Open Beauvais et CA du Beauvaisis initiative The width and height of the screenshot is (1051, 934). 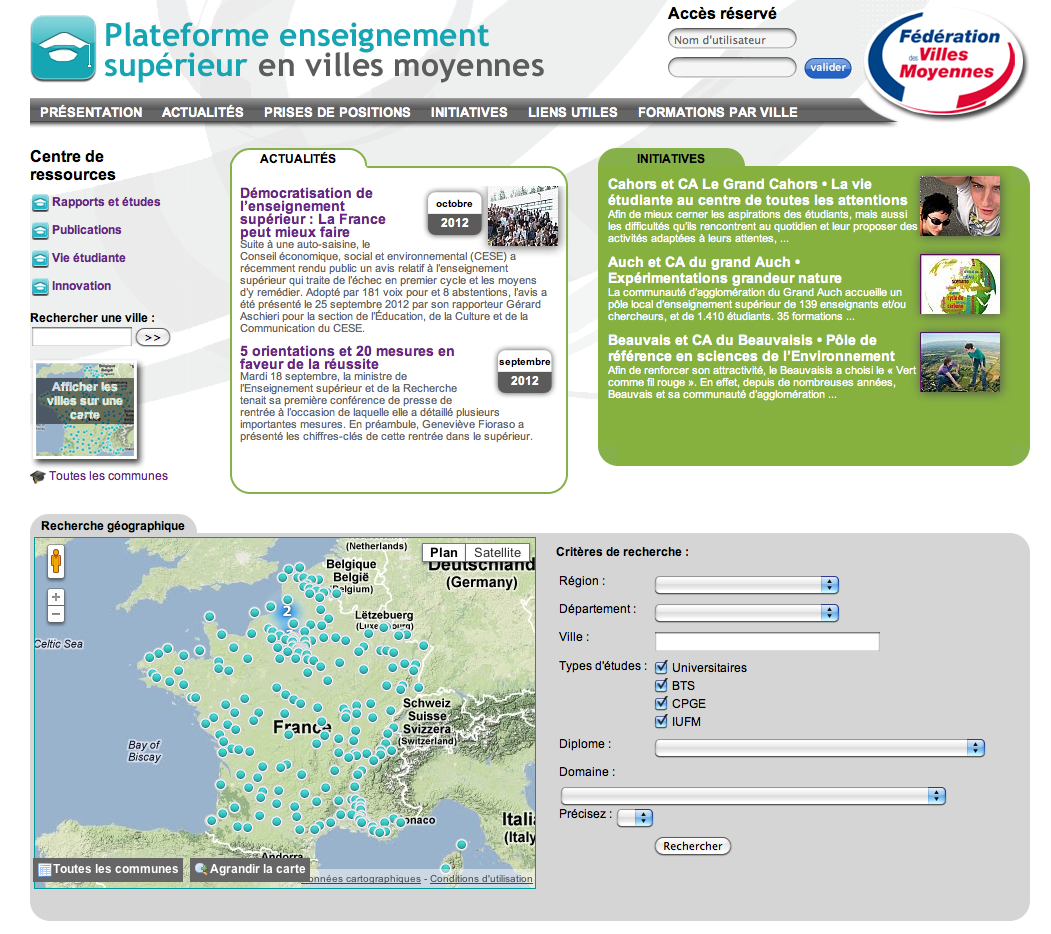click(751, 348)
